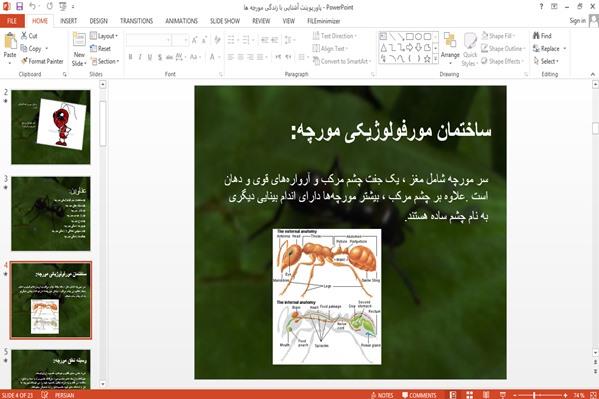Clear all formatting icon
Viewport: 599px width, 399px height.
point(217,40)
